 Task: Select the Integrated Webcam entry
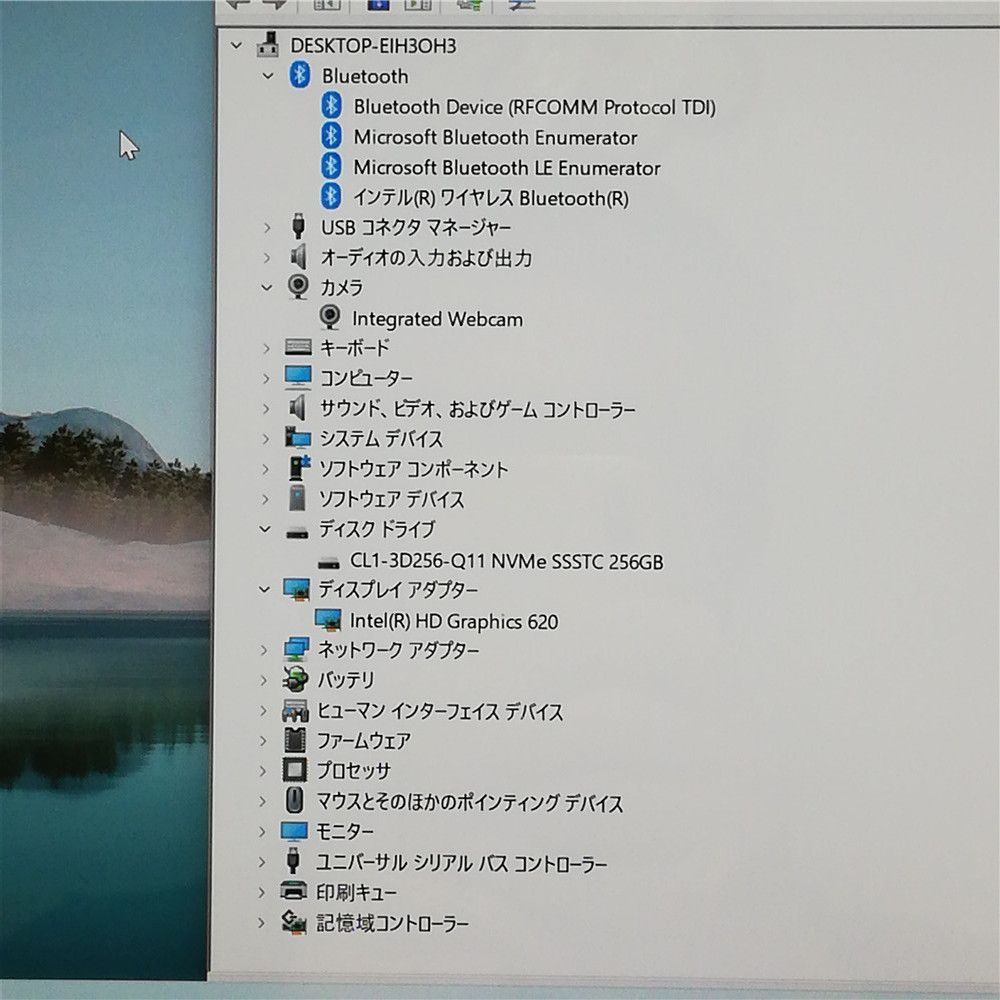click(436, 318)
